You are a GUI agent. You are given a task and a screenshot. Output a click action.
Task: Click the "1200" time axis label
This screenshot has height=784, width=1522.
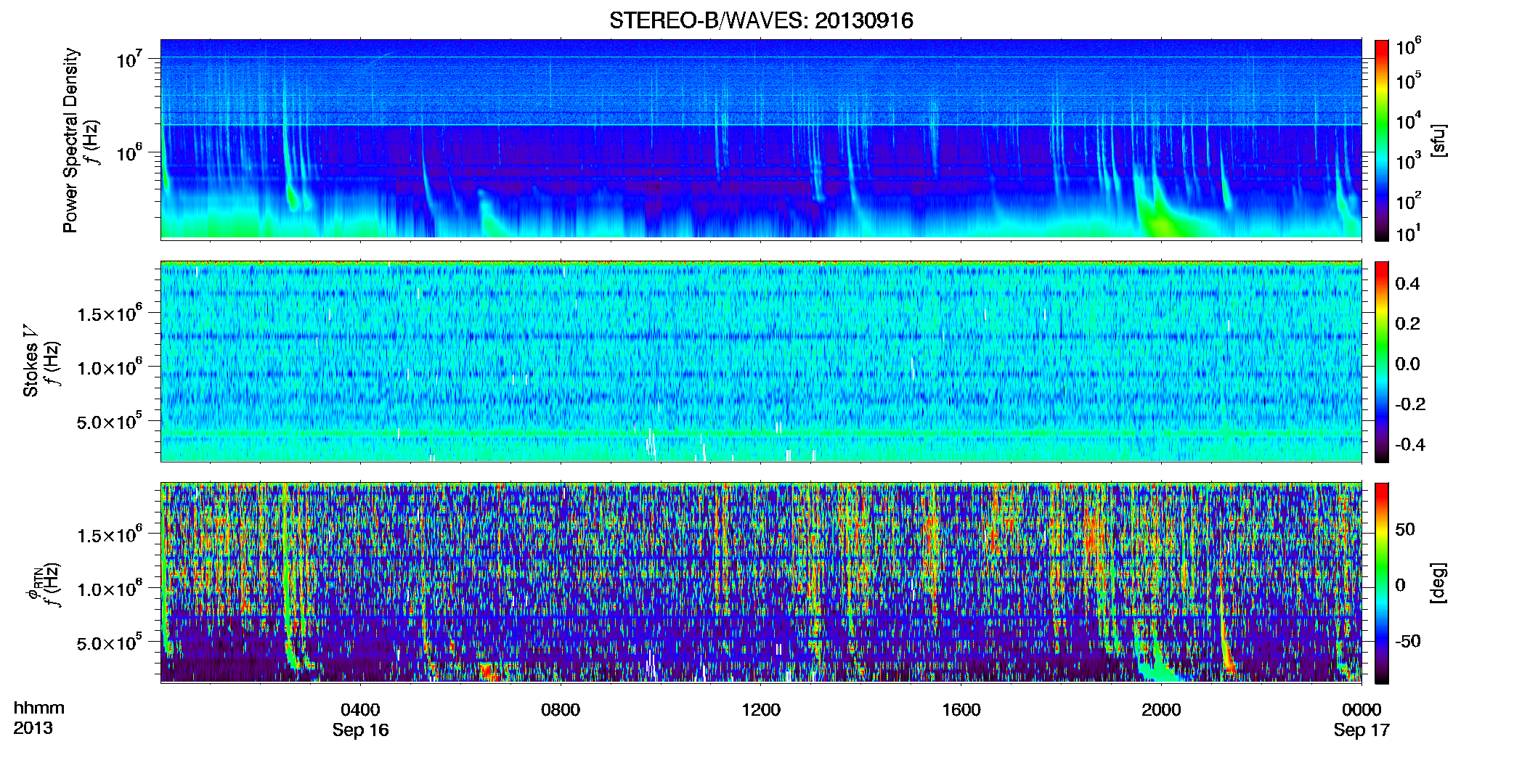(761, 710)
